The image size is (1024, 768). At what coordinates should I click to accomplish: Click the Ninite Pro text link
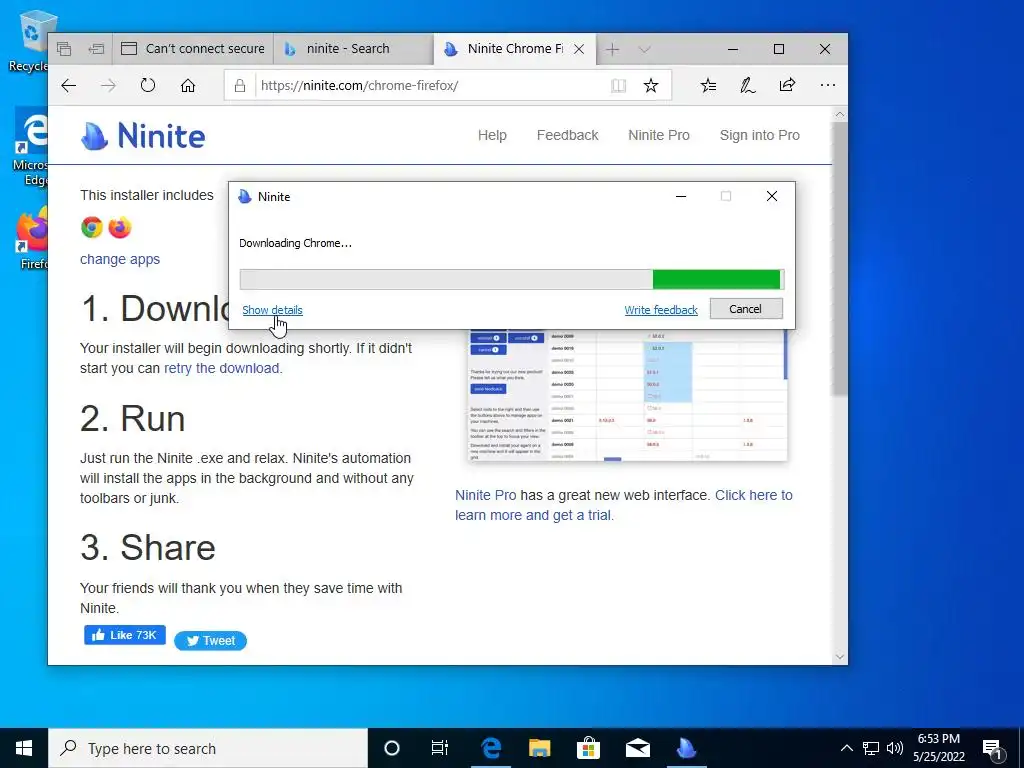[x=485, y=495]
